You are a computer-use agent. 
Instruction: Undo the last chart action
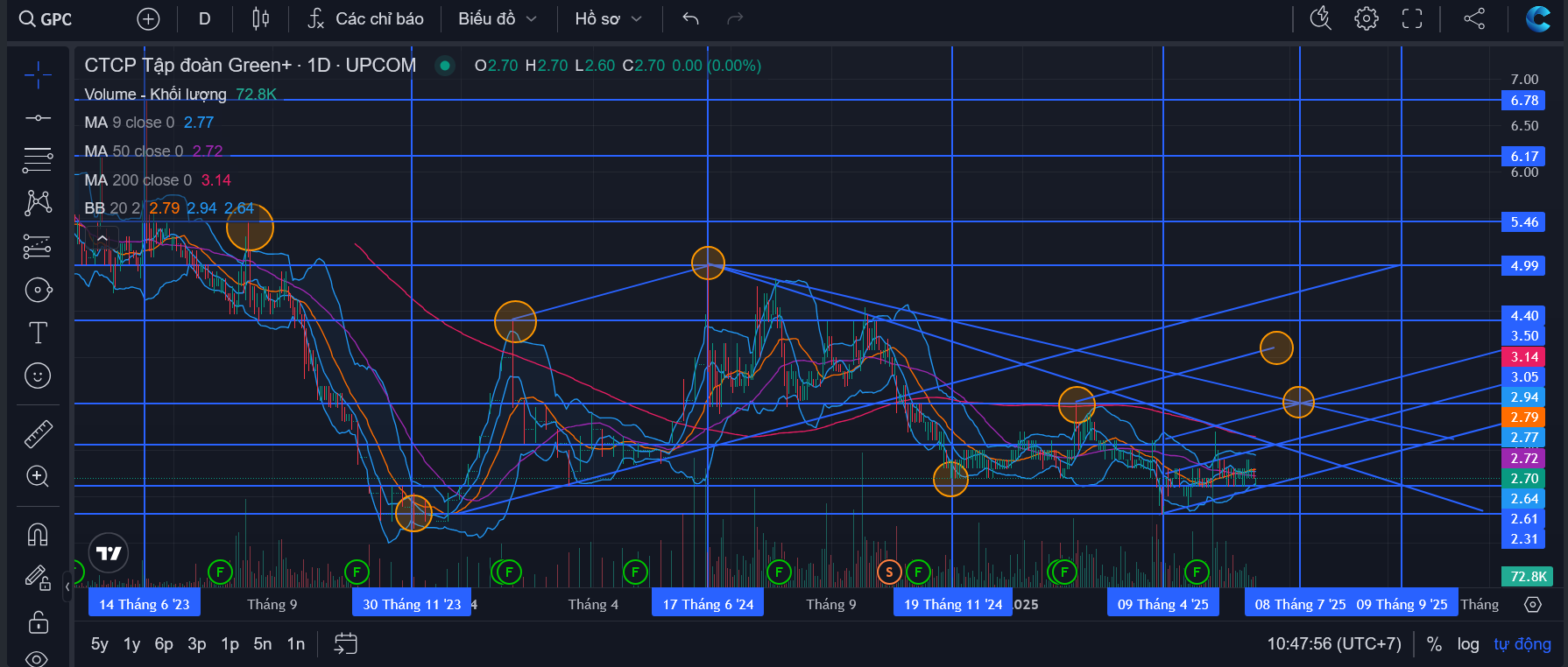pos(690,18)
